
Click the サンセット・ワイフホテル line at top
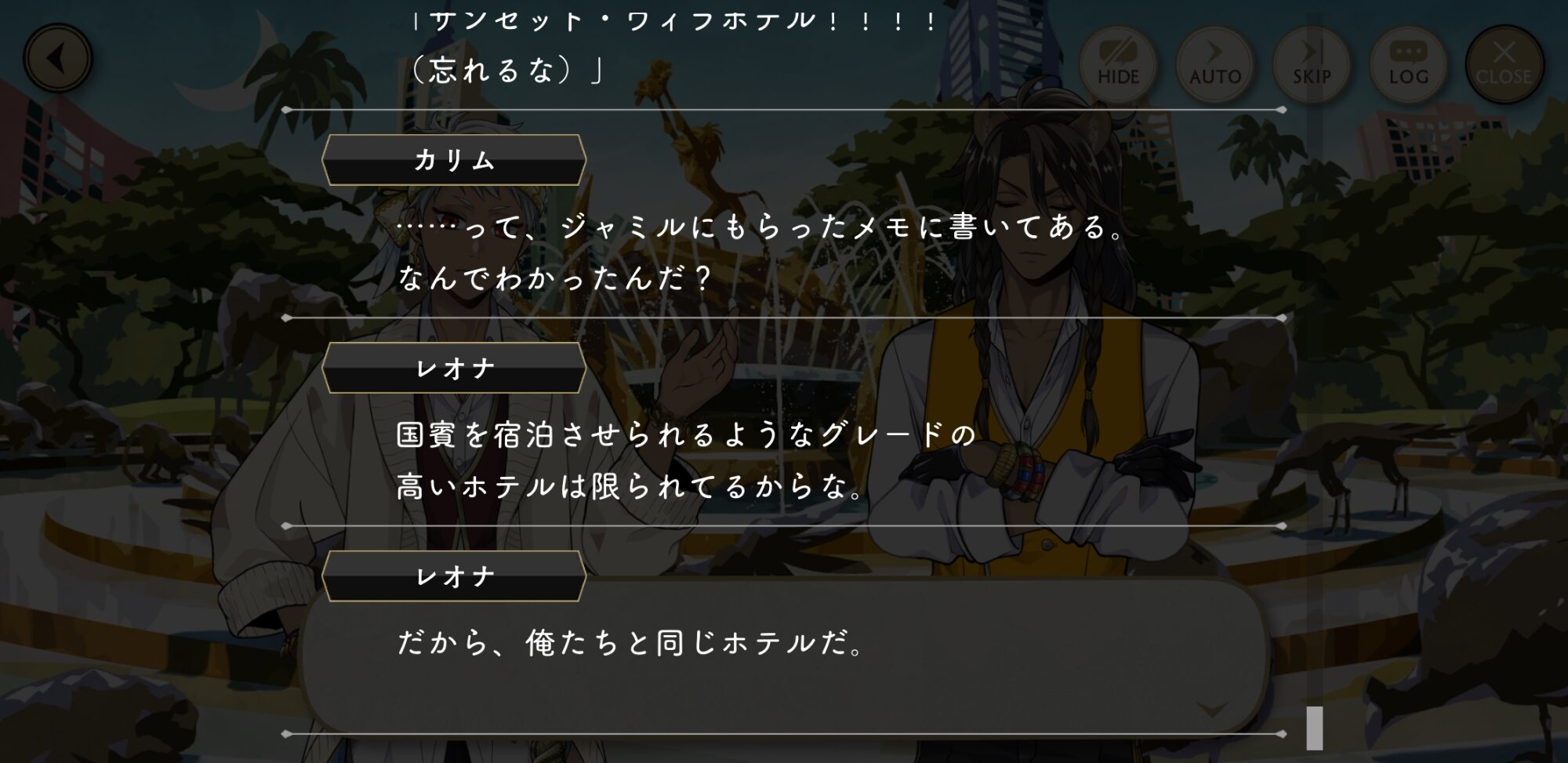pos(674,20)
